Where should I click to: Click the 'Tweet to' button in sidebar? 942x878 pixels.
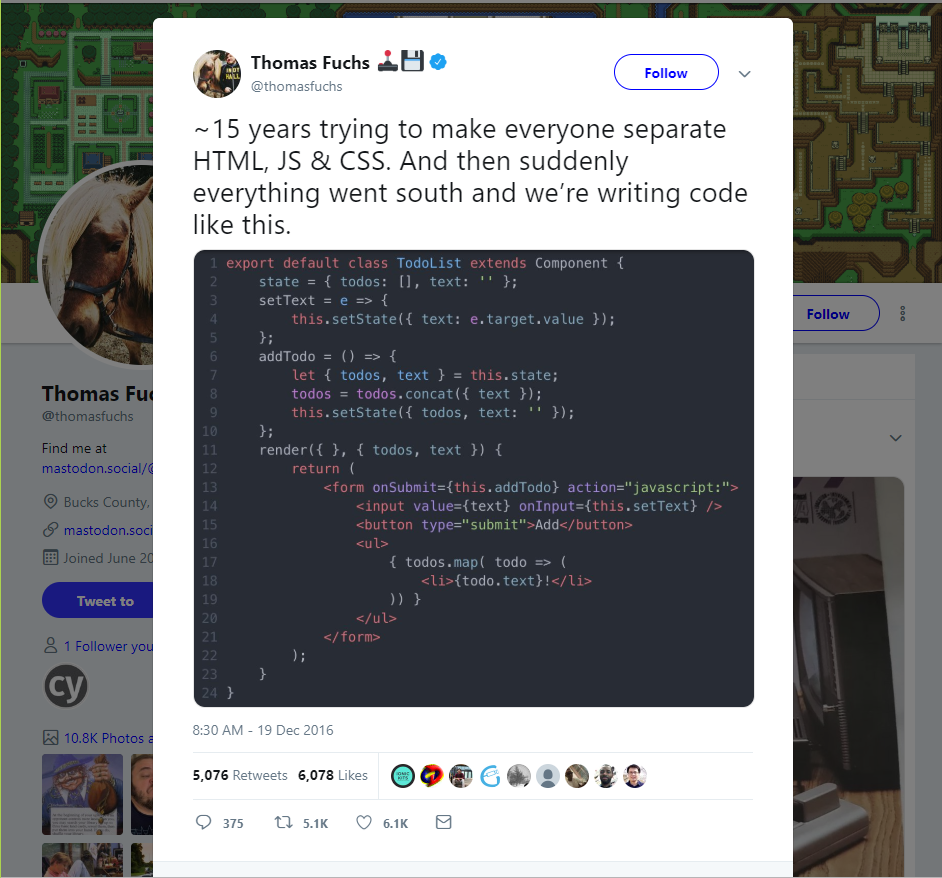point(98,600)
